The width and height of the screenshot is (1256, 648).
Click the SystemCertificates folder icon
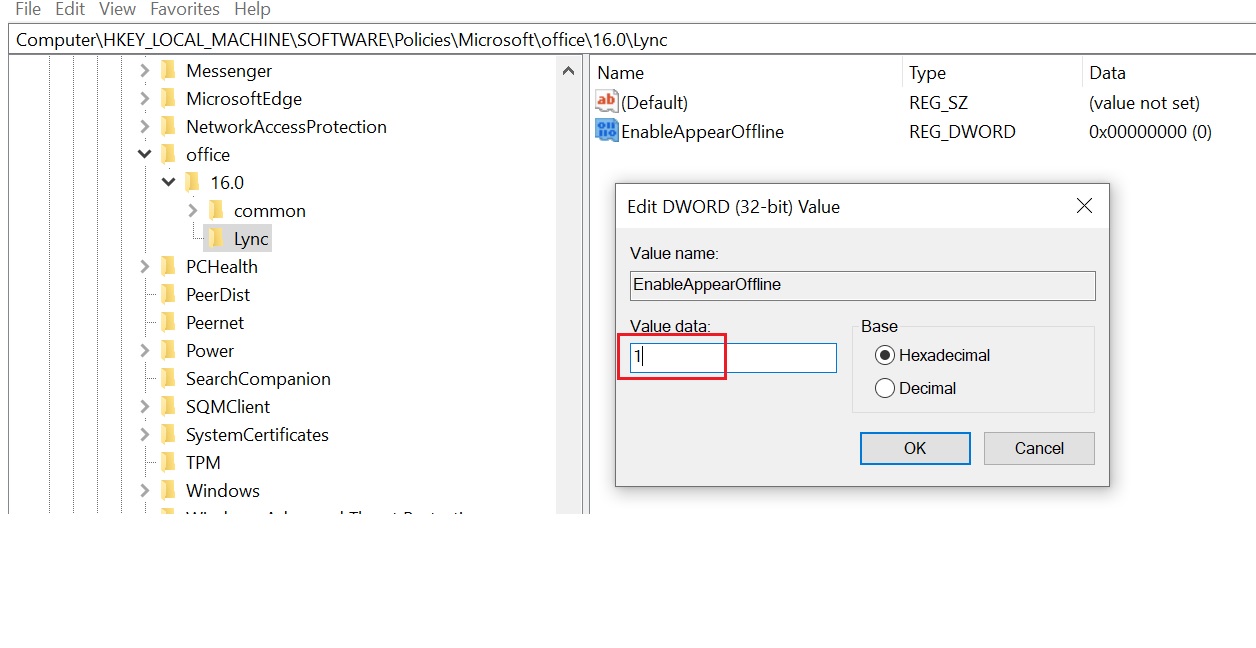[168, 434]
